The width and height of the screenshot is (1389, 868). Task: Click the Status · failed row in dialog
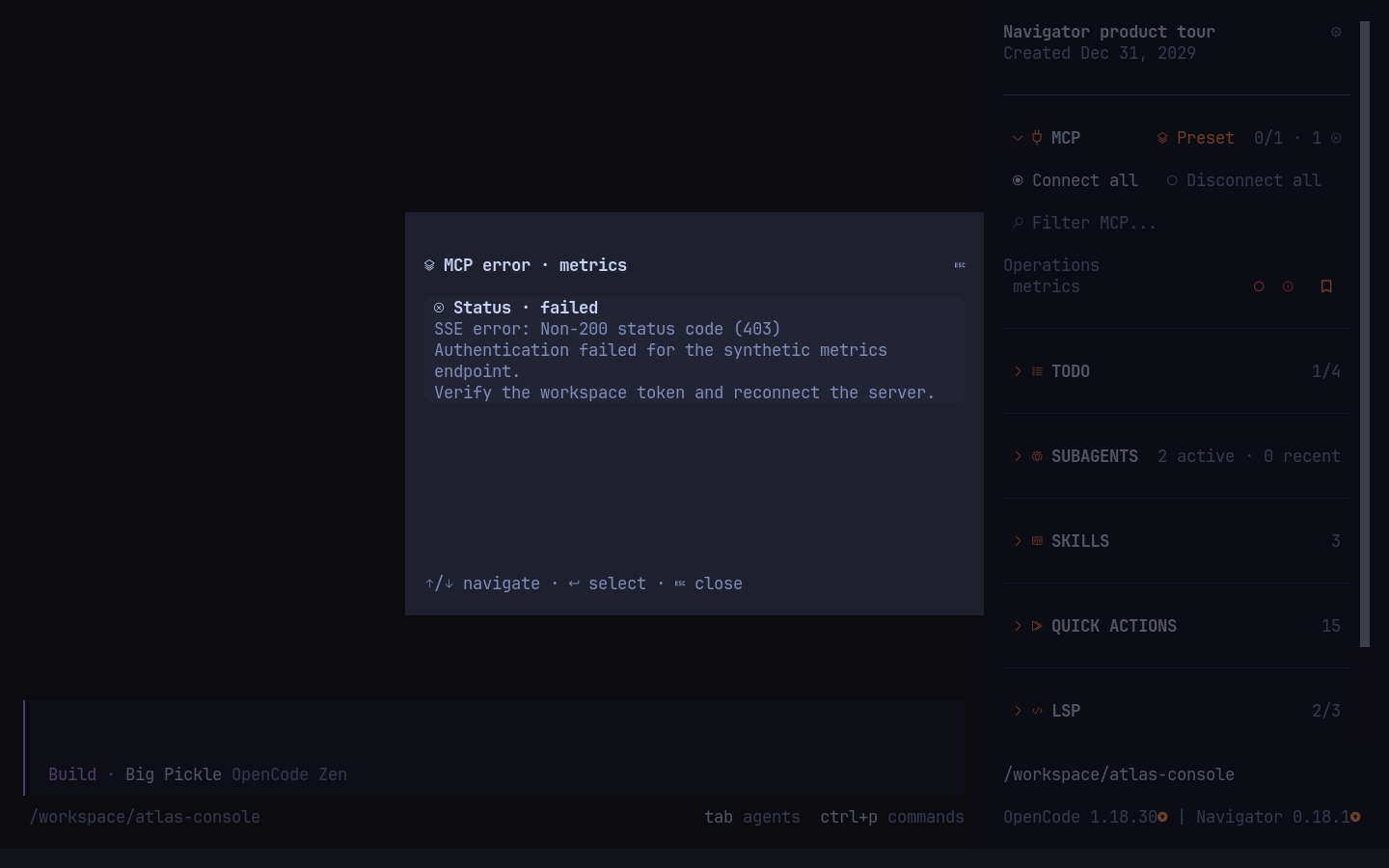coord(694,308)
